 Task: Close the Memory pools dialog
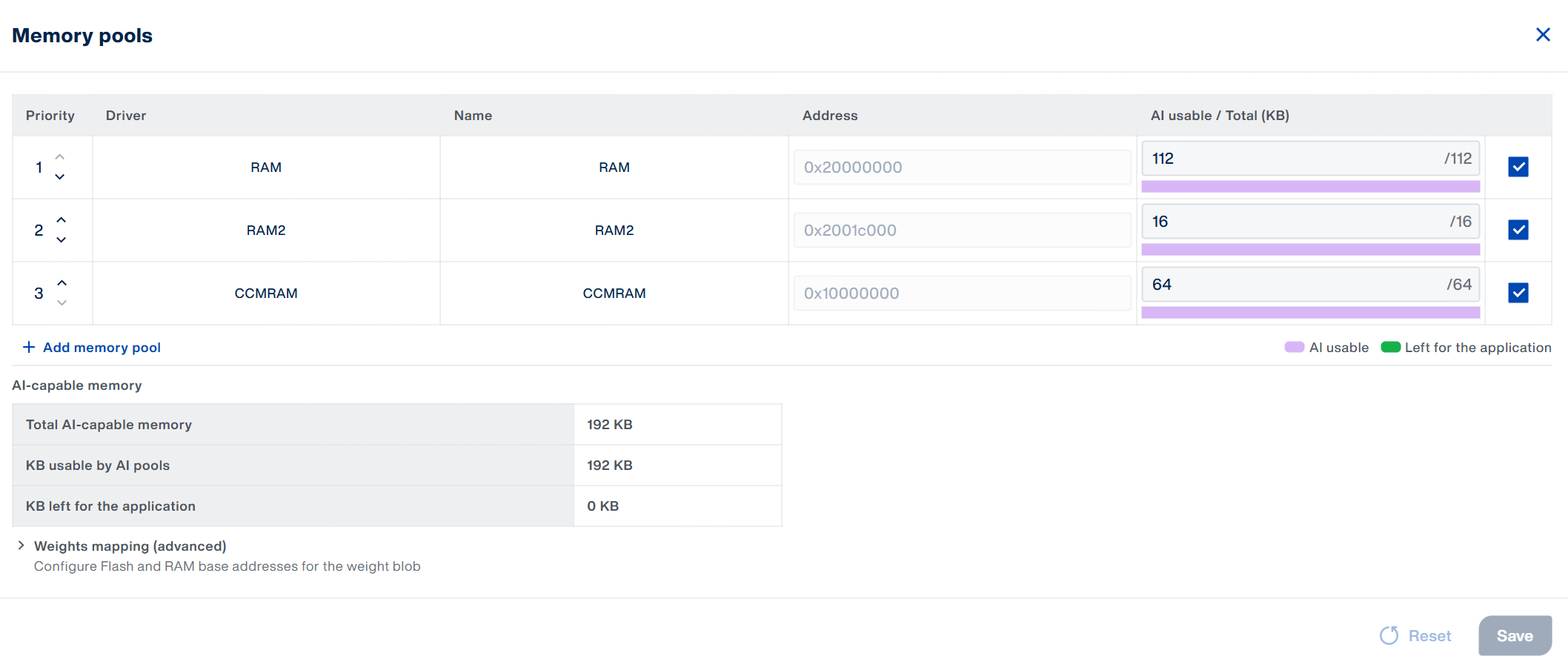pyautogui.click(x=1543, y=35)
